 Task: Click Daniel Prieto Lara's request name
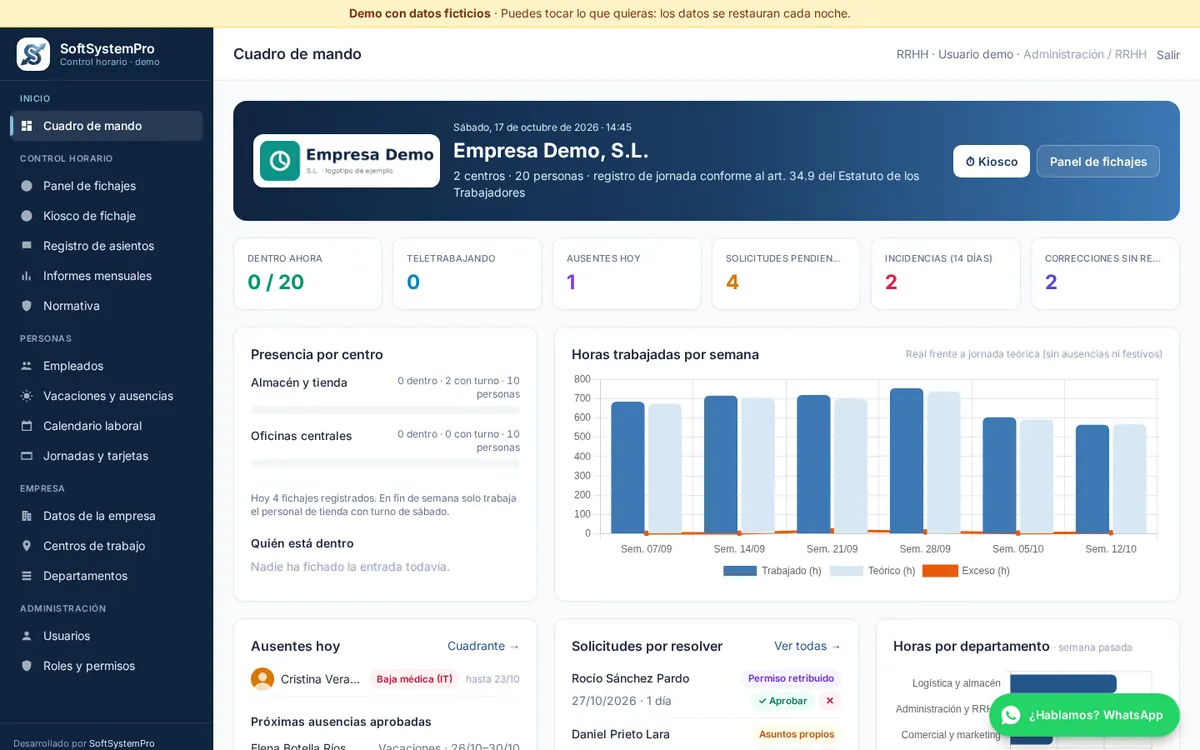[x=621, y=734]
